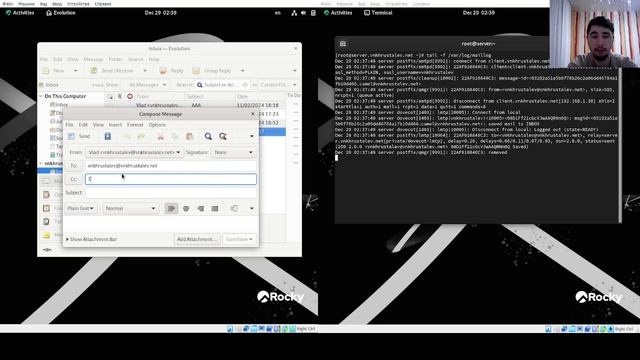Open the formatting bar overflow arrow

[251, 209]
